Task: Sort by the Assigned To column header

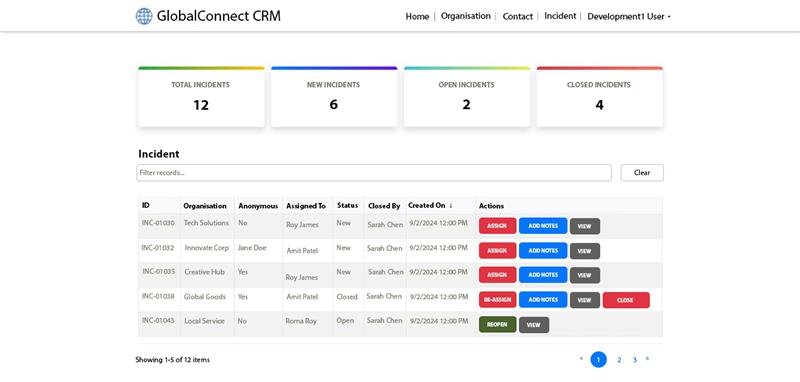Action: tap(306, 206)
